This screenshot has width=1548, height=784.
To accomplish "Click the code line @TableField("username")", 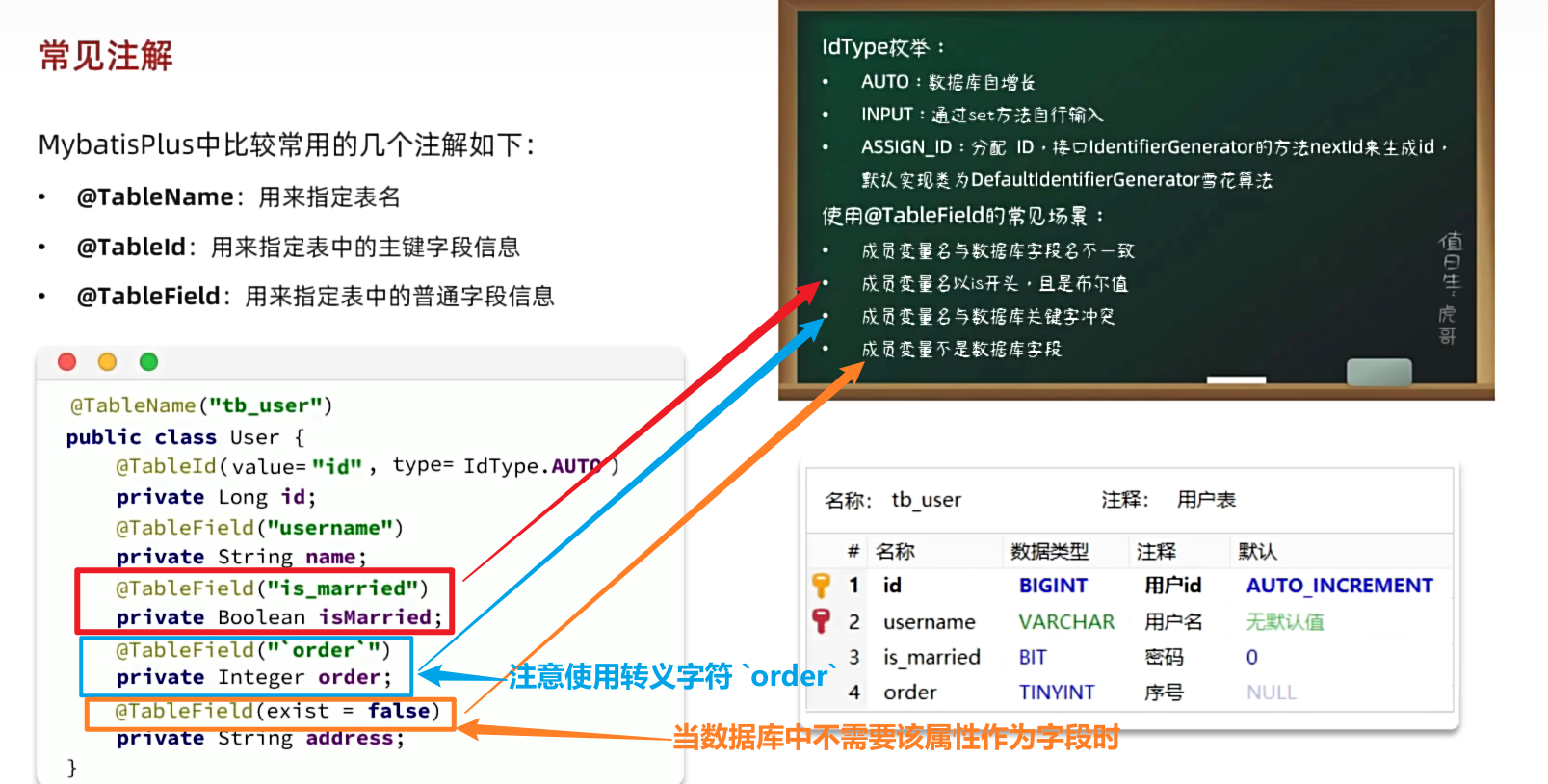I will coord(259,528).
